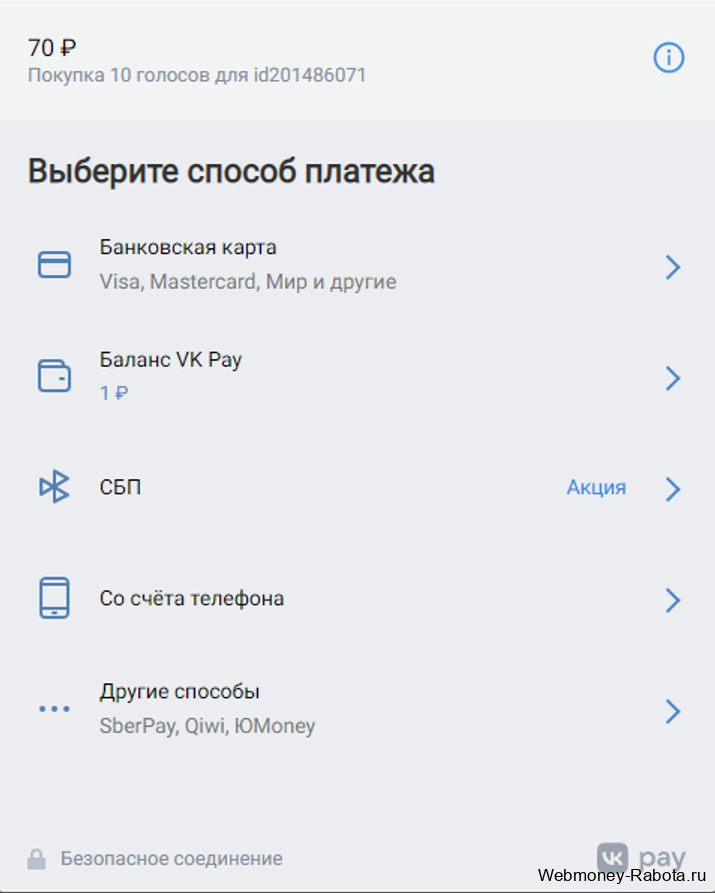Open Другие способы chevron arrow

[673, 711]
